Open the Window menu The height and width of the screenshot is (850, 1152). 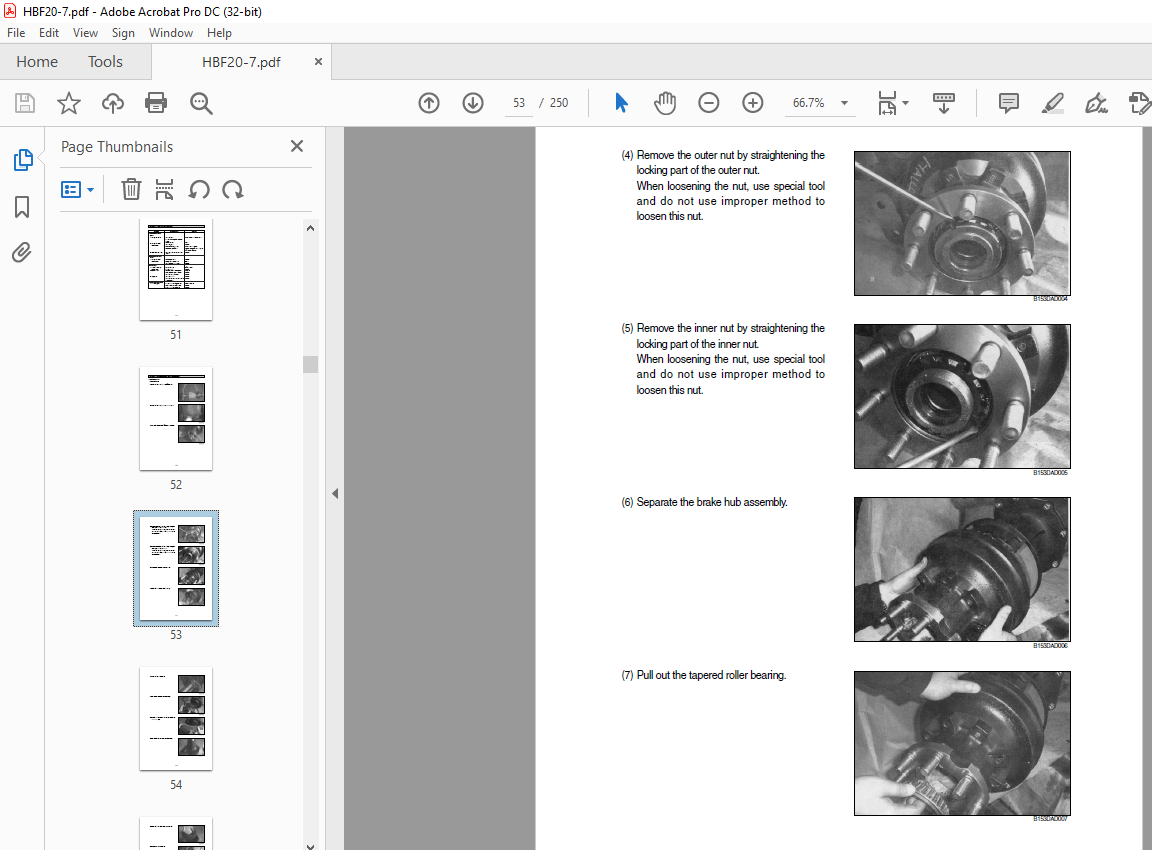click(x=170, y=33)
